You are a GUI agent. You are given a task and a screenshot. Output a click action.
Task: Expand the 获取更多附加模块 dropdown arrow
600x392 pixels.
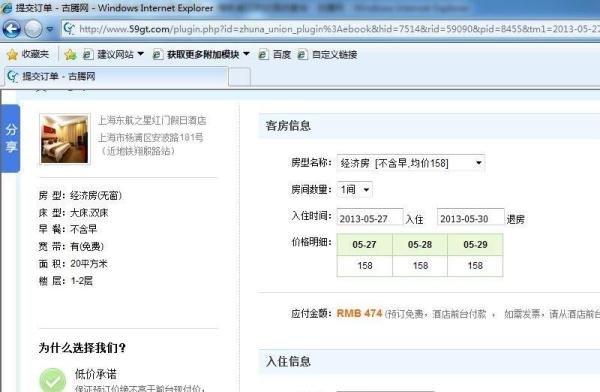246,54
